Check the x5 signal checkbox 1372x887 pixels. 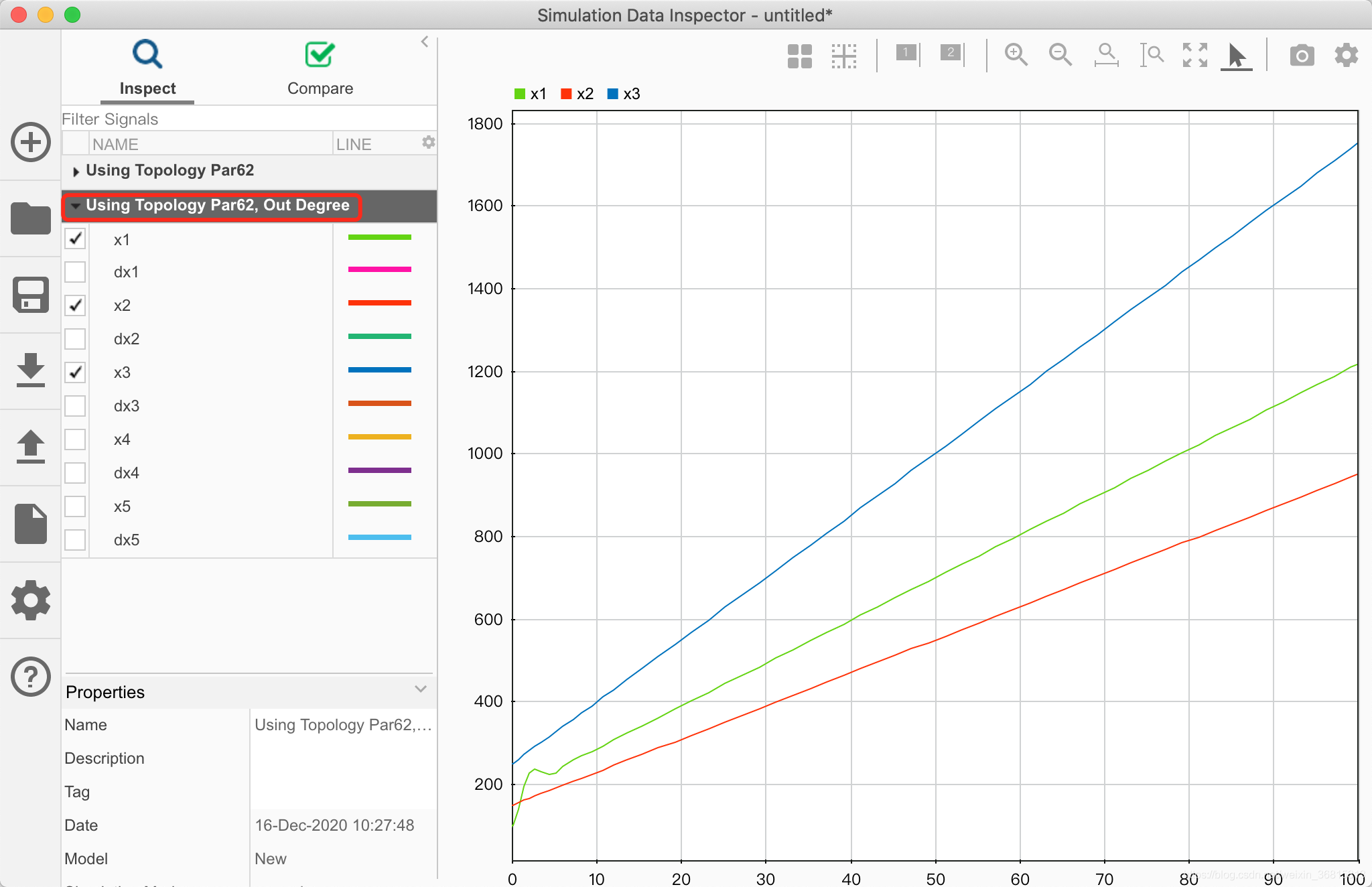(x=75, y=506)
